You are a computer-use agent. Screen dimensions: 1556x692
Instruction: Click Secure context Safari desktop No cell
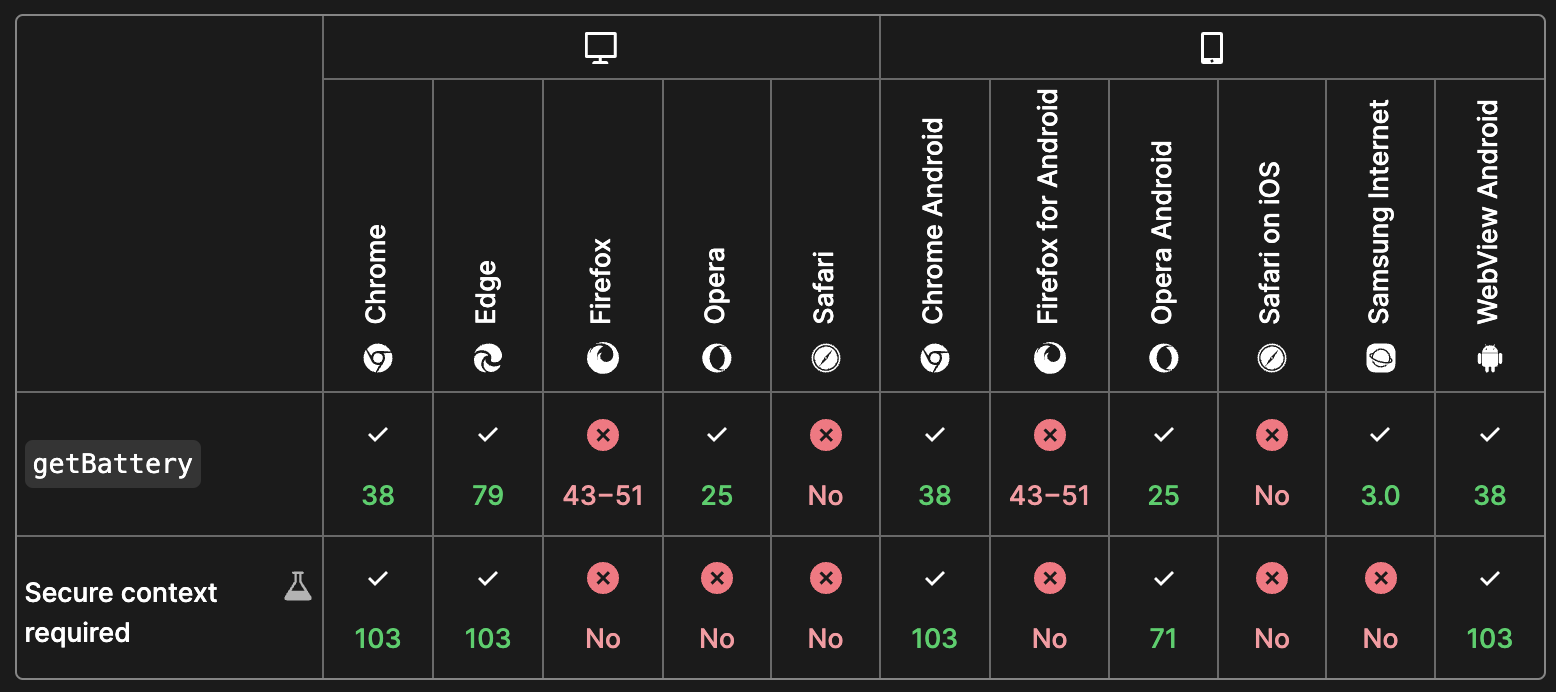point(825,607)
